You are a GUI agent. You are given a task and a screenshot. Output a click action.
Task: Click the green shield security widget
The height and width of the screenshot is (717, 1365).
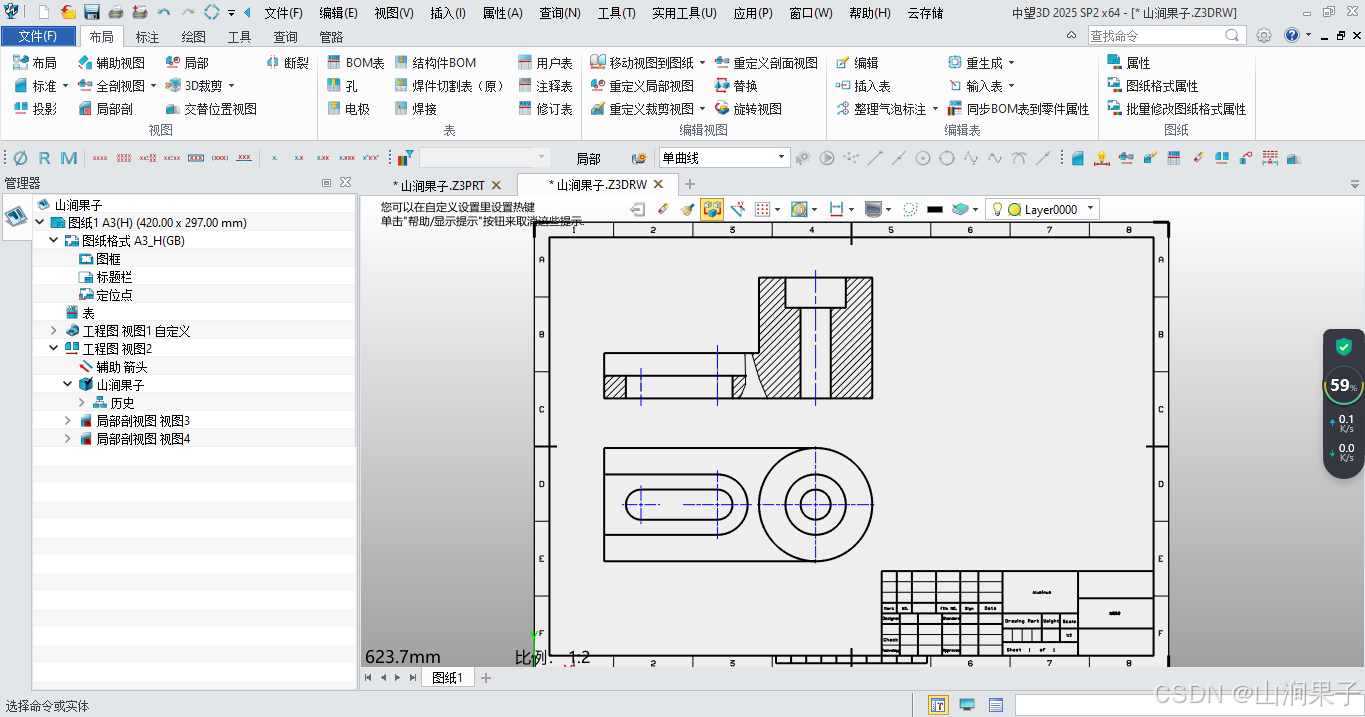point(1343,347)
